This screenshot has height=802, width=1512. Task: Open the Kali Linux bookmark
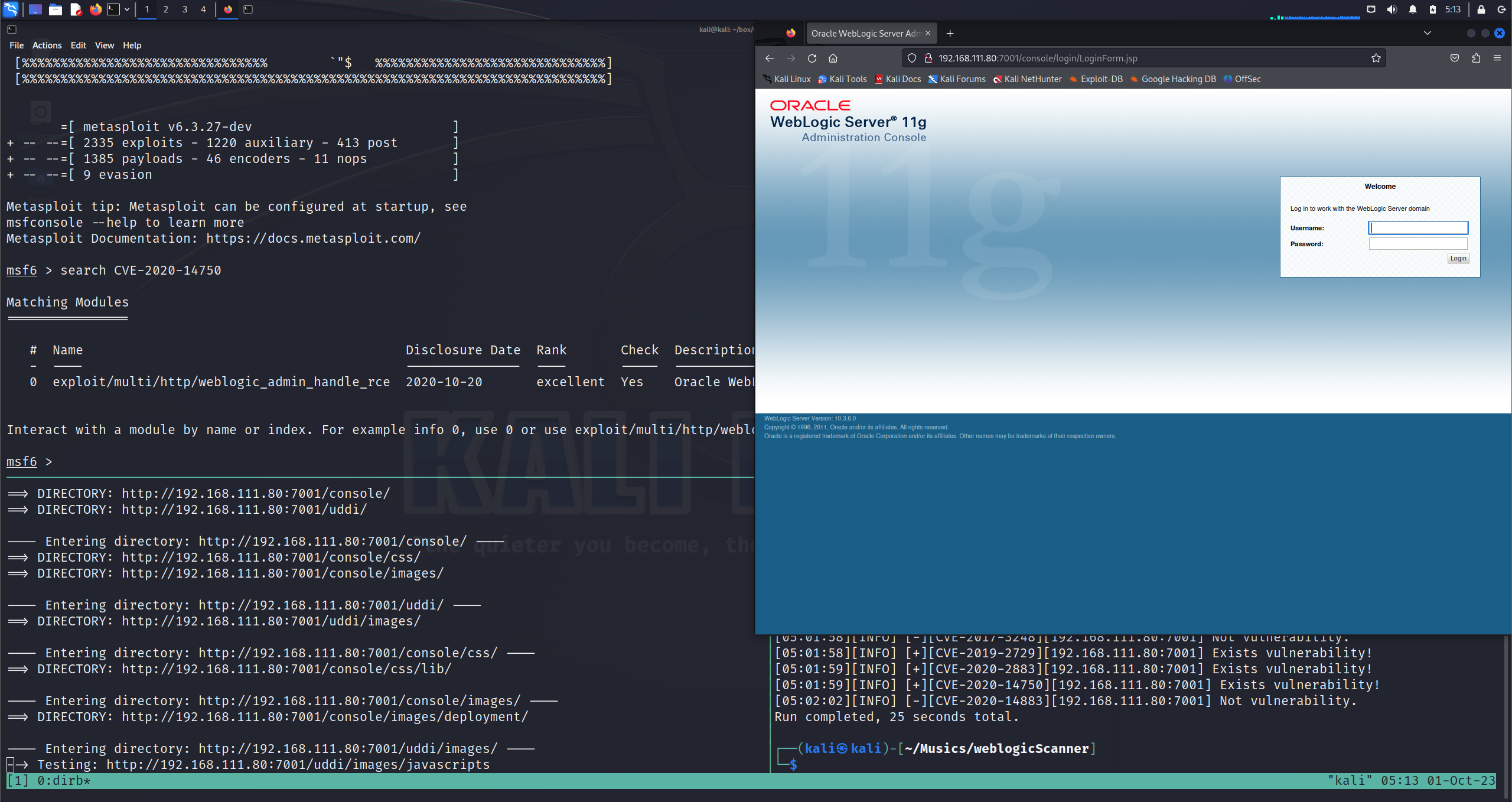point(787,79)
